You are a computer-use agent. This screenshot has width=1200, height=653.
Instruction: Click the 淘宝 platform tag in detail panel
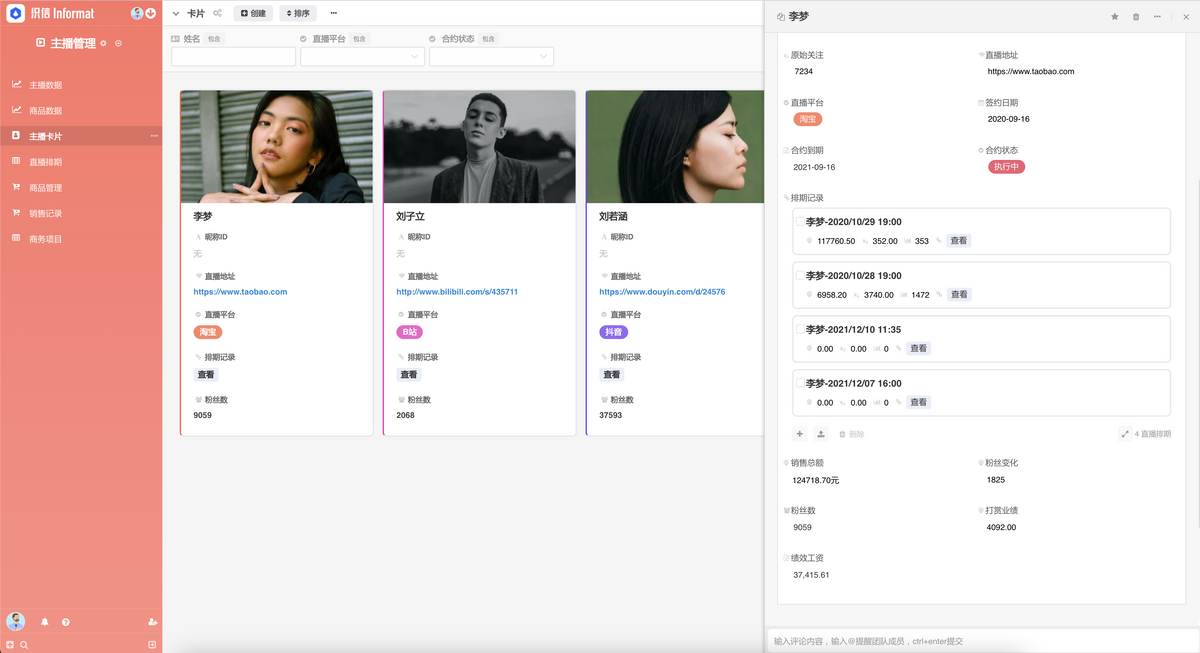click(x=807, y=119)
